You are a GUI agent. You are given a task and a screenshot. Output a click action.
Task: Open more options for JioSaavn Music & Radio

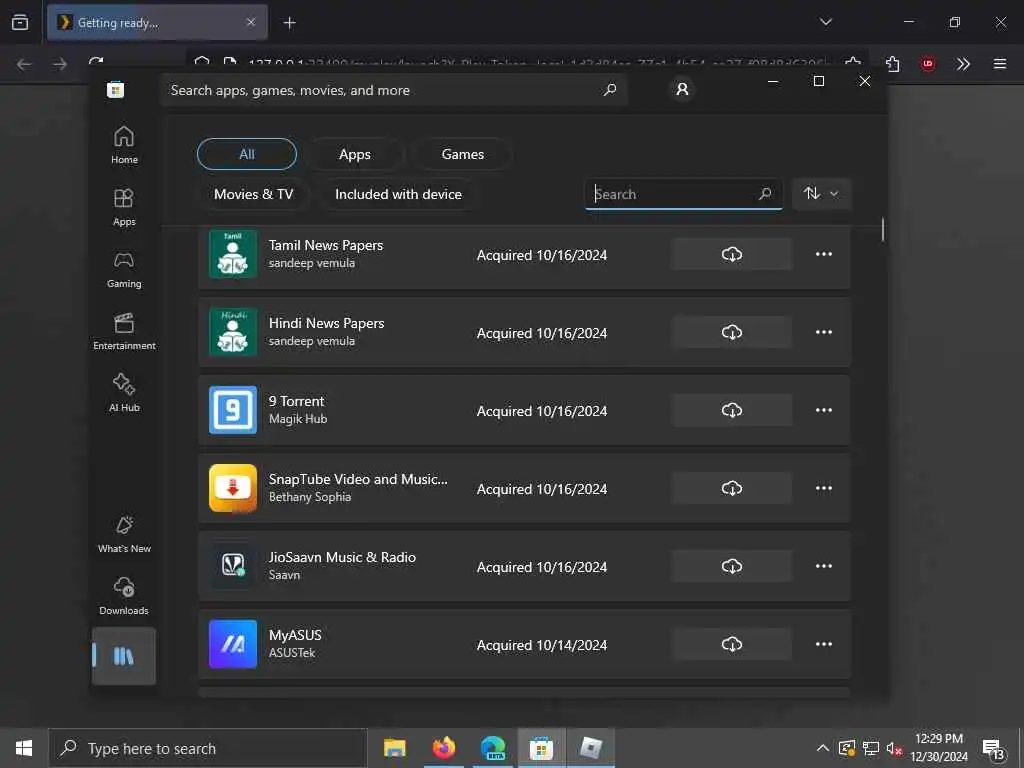824,566
